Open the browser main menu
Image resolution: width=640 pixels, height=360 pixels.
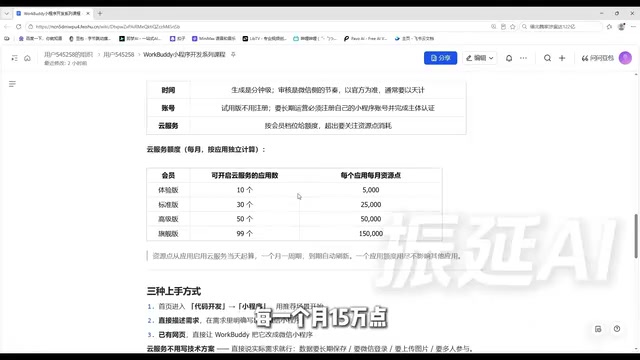tap(633, 27)
